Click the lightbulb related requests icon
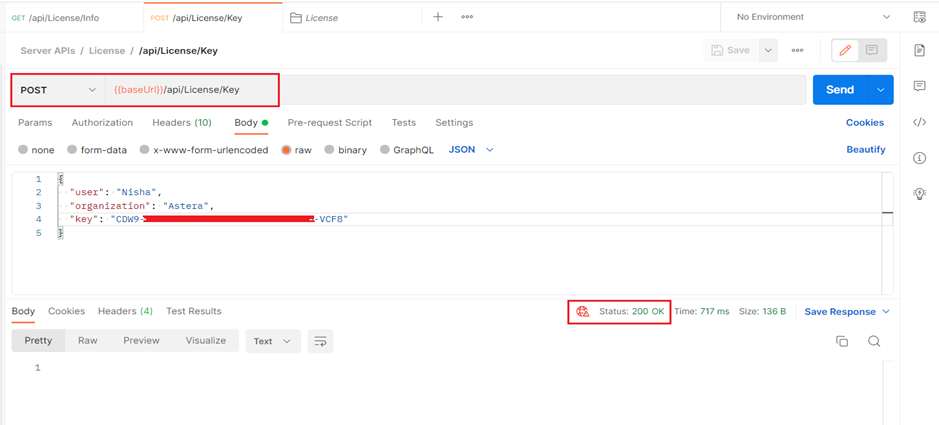Viewport: 939px width, 425px height. [x=919, y=193]
